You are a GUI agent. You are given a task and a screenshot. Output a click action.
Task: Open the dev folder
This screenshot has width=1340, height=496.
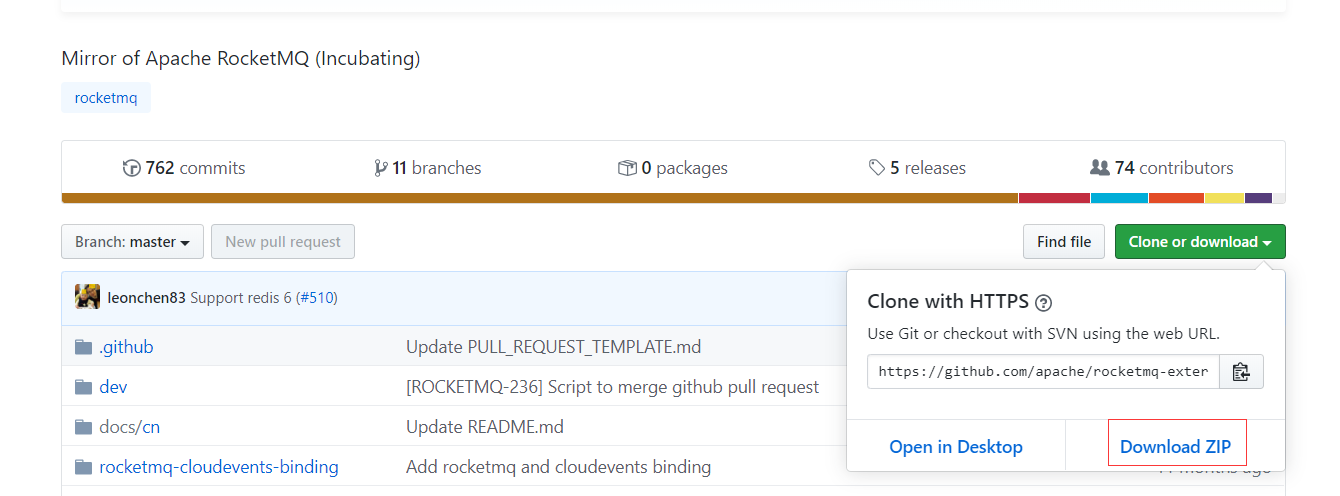tap(113, 387)
